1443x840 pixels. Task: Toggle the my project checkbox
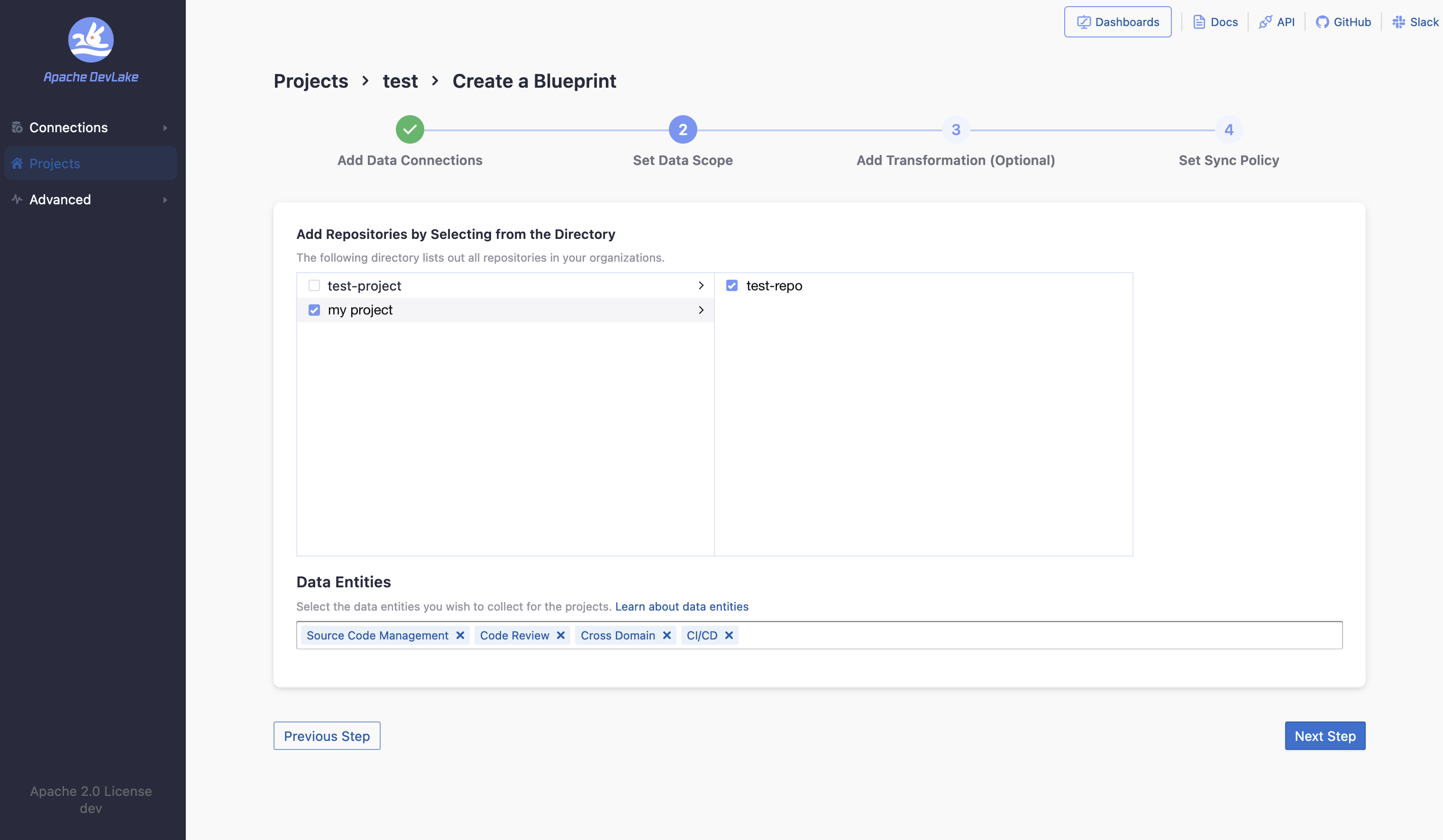click(x=313, y=310)
